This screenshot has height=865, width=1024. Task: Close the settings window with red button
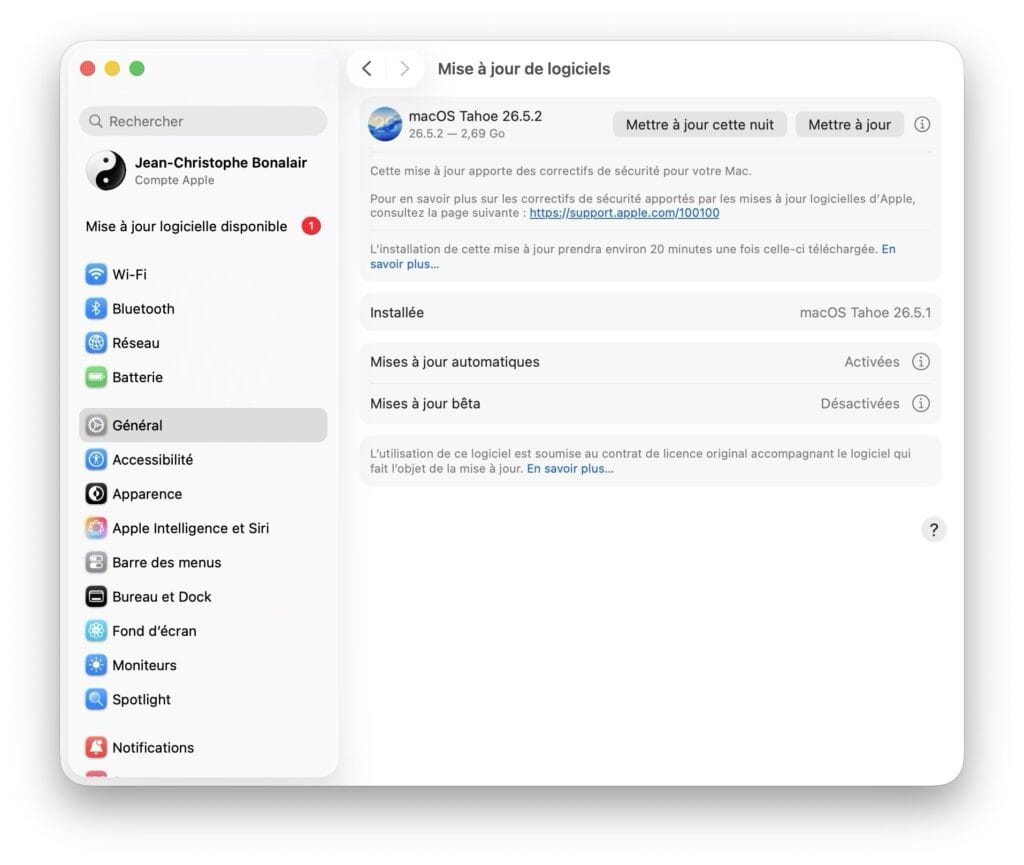point(88,69)
